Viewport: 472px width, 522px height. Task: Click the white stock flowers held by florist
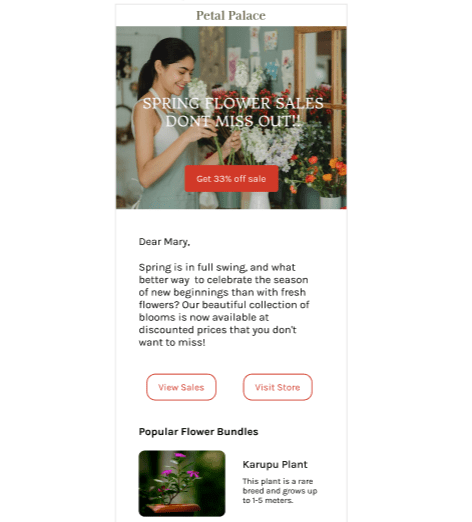coord(199,93)
